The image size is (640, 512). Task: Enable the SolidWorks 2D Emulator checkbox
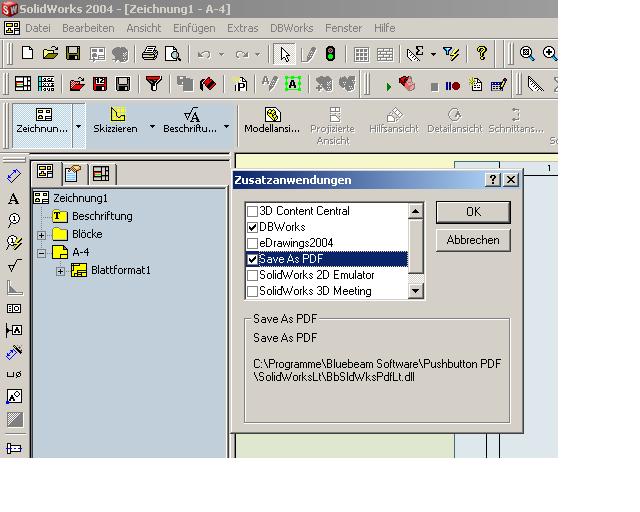252,275
